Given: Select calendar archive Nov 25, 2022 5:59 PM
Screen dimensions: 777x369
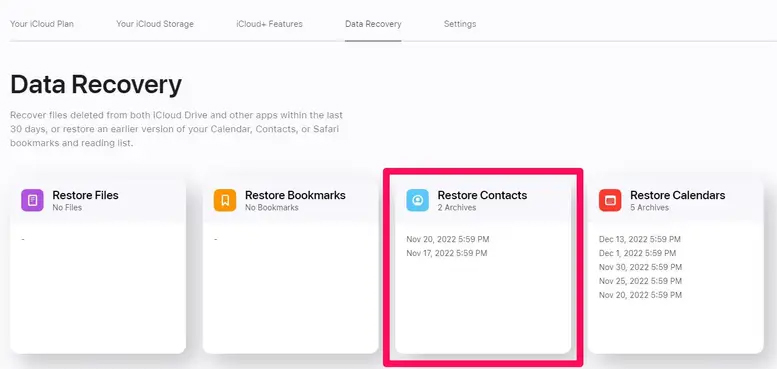Looking at the screenshot, I should point(640,281).
